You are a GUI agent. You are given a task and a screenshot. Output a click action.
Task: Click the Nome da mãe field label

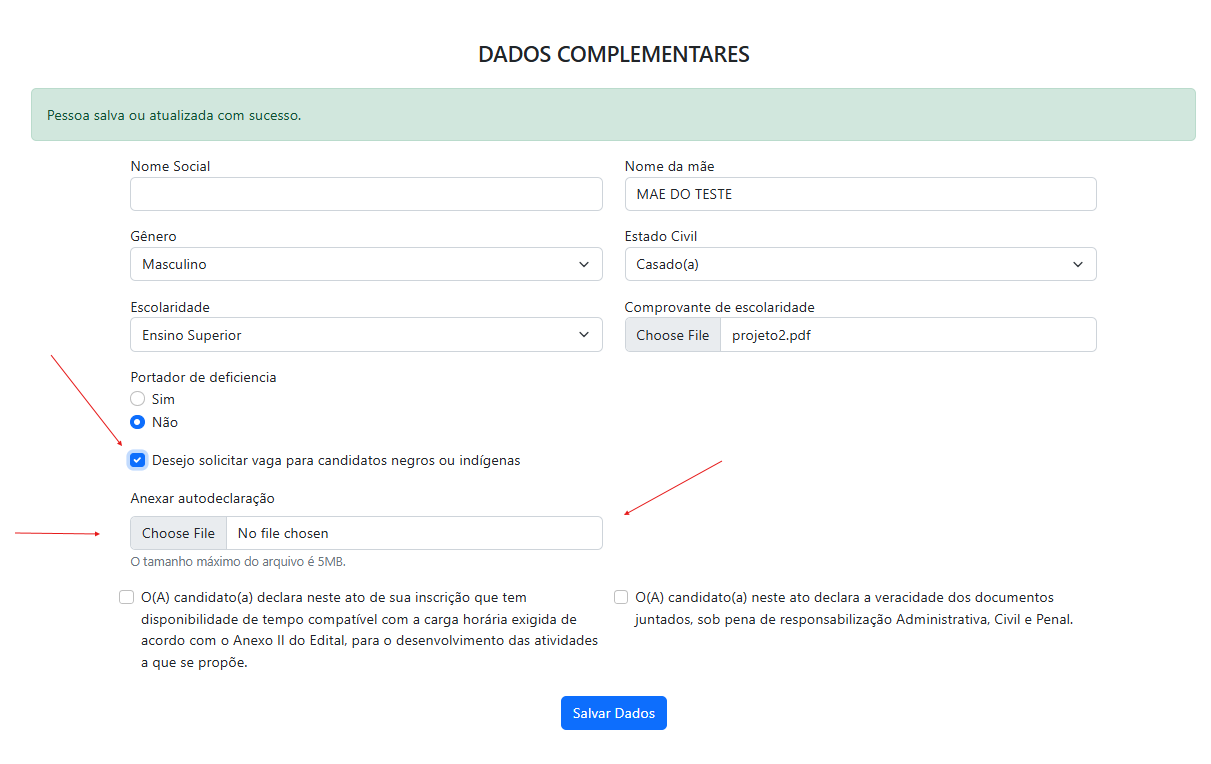[669, 166]
